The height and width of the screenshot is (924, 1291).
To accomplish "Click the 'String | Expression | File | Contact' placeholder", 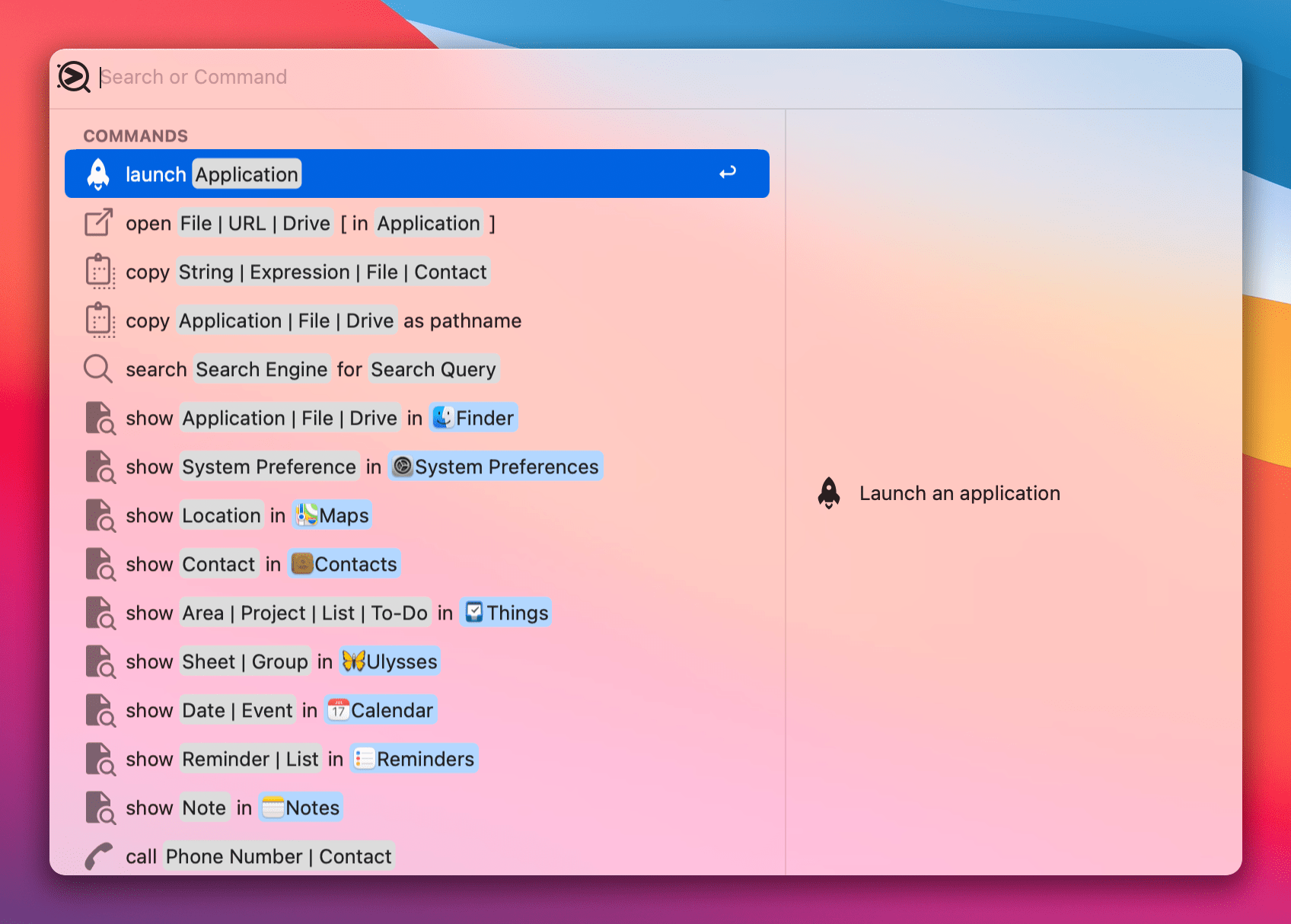I will (x=333, y=272).
